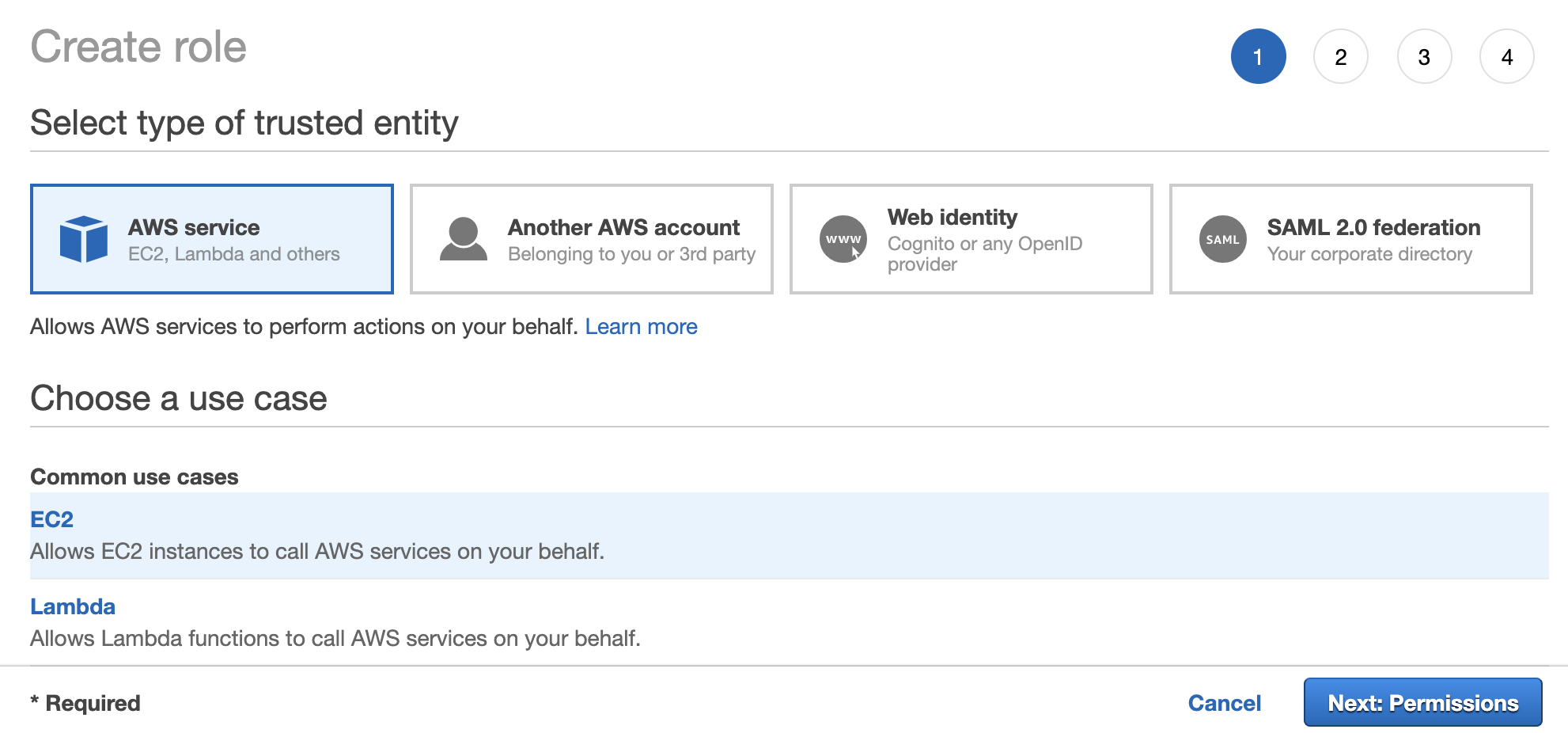Click the EC2 use case description row
This screenshot has width=1568, height=733.
tap(317, 552)
